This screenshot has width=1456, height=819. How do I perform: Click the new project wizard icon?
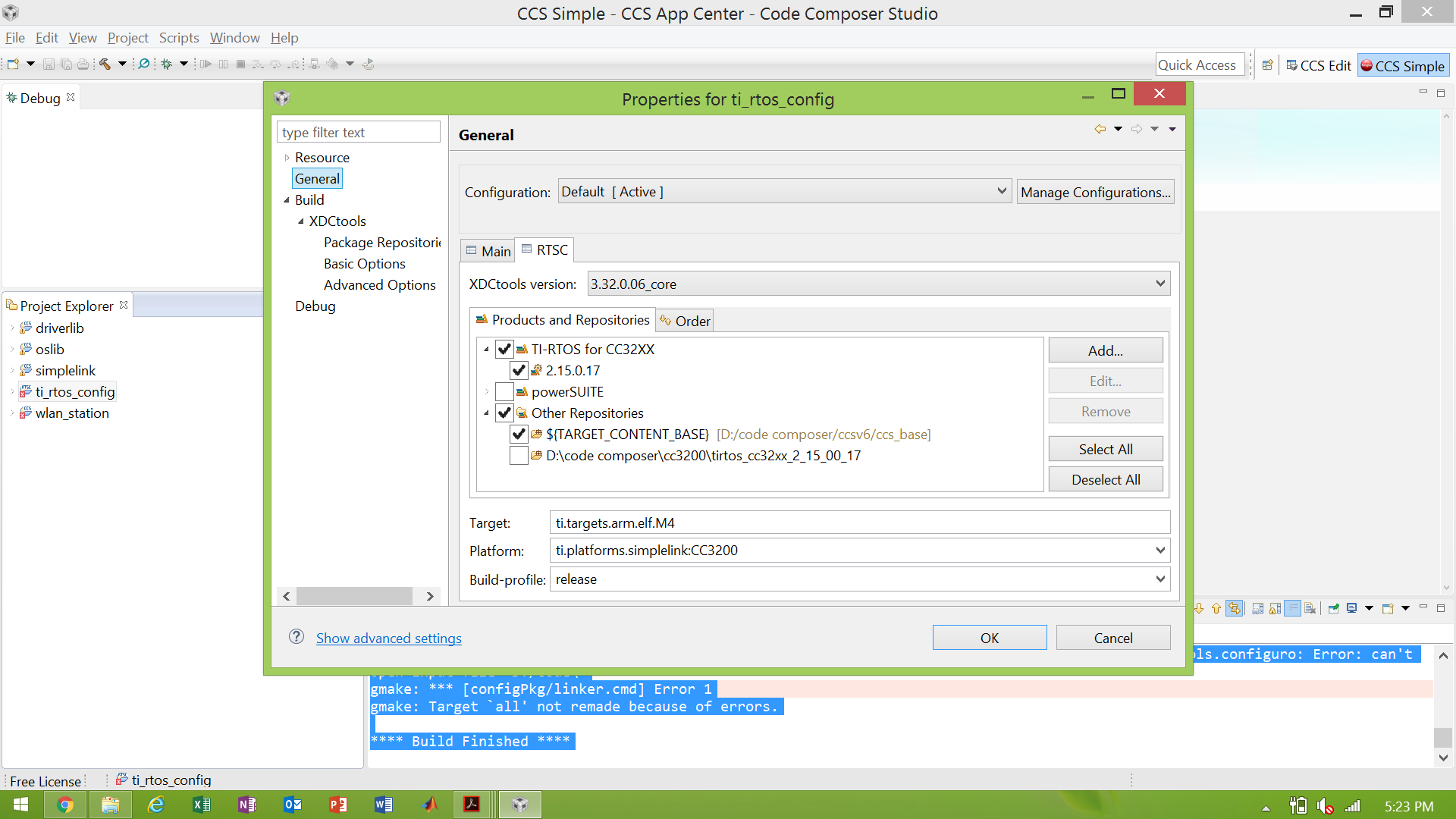13,64
